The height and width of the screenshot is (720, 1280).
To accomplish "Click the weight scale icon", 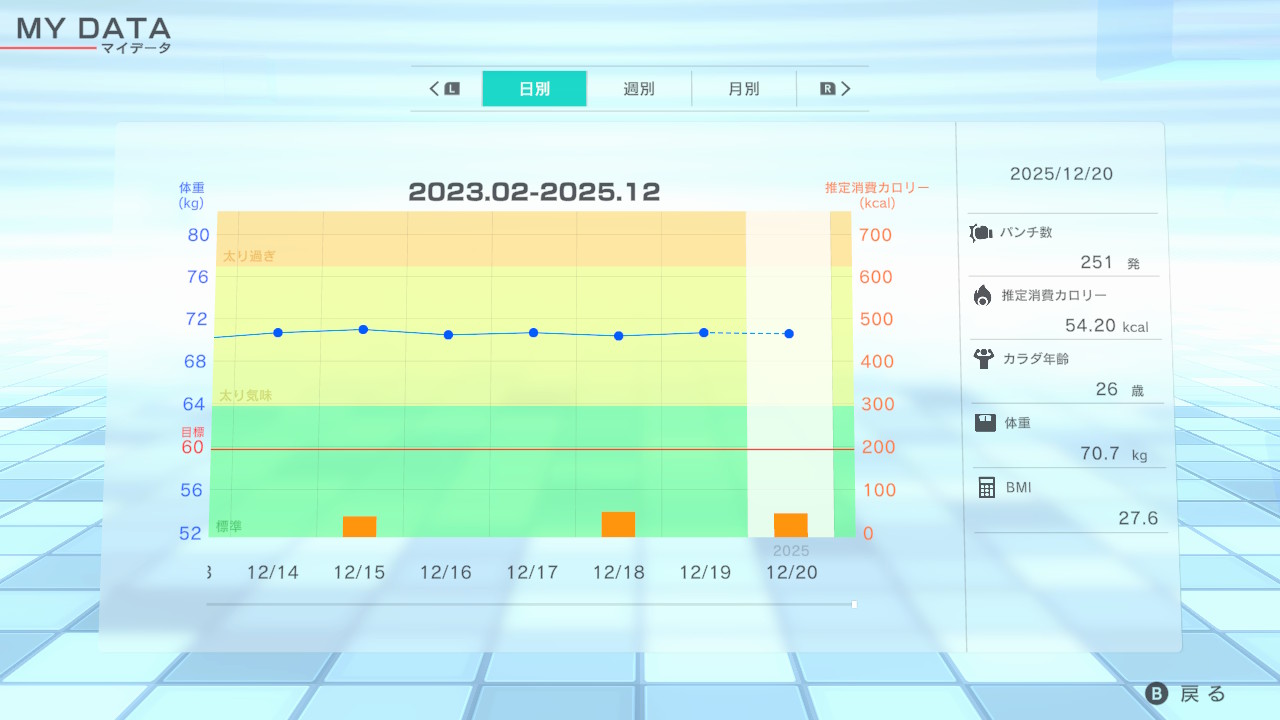I will [985, 422].
